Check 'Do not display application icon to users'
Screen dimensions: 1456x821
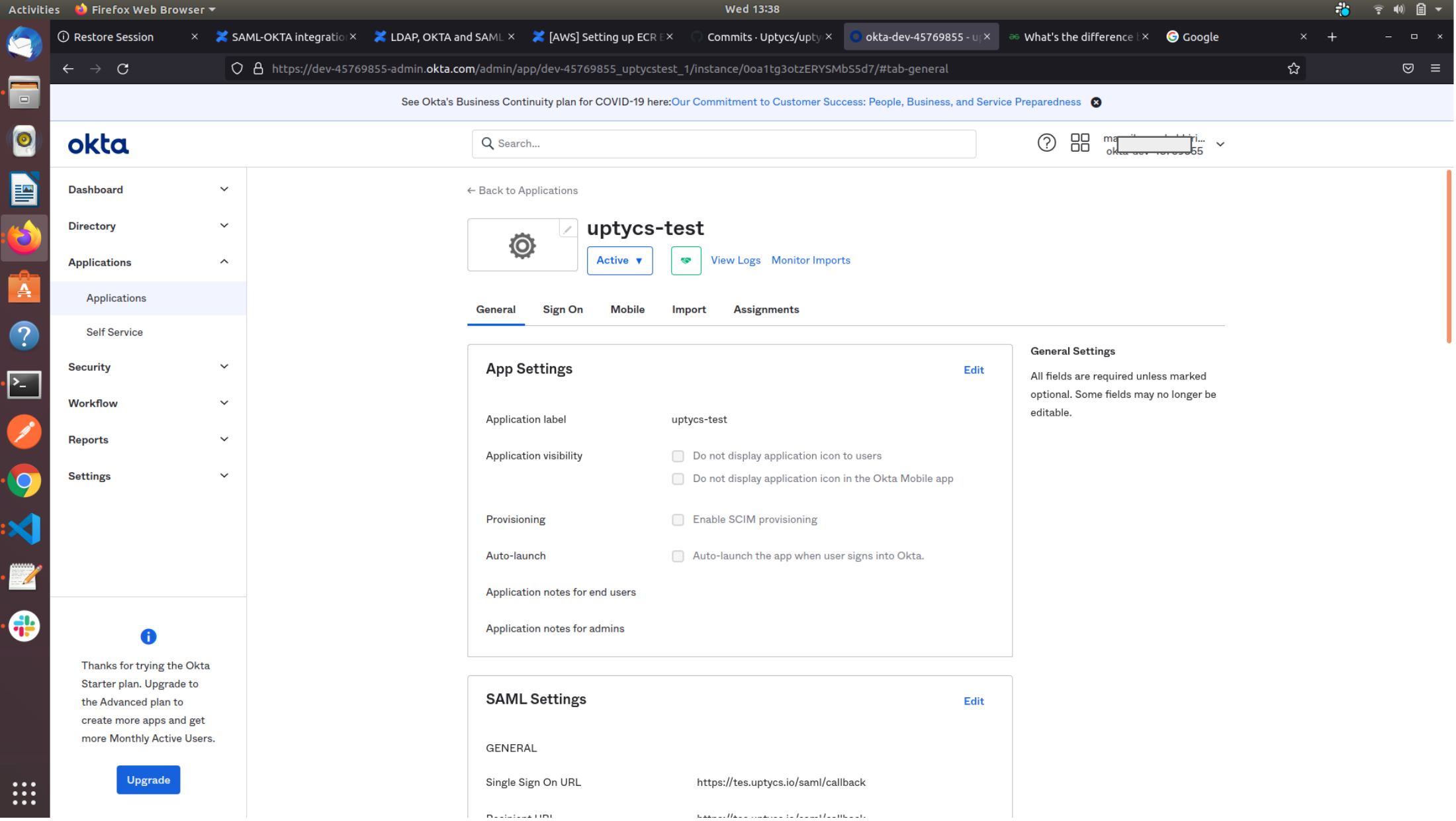(x=678, y=456)
